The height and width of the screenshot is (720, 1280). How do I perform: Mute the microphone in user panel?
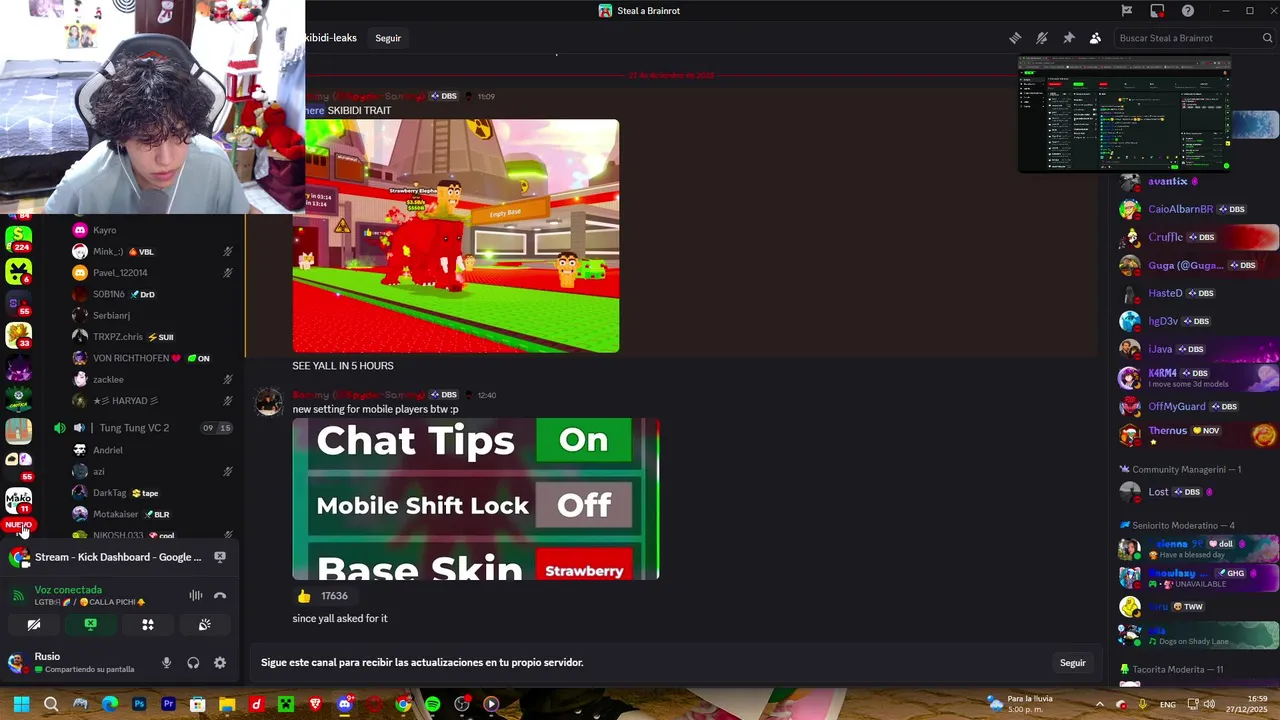166,662
